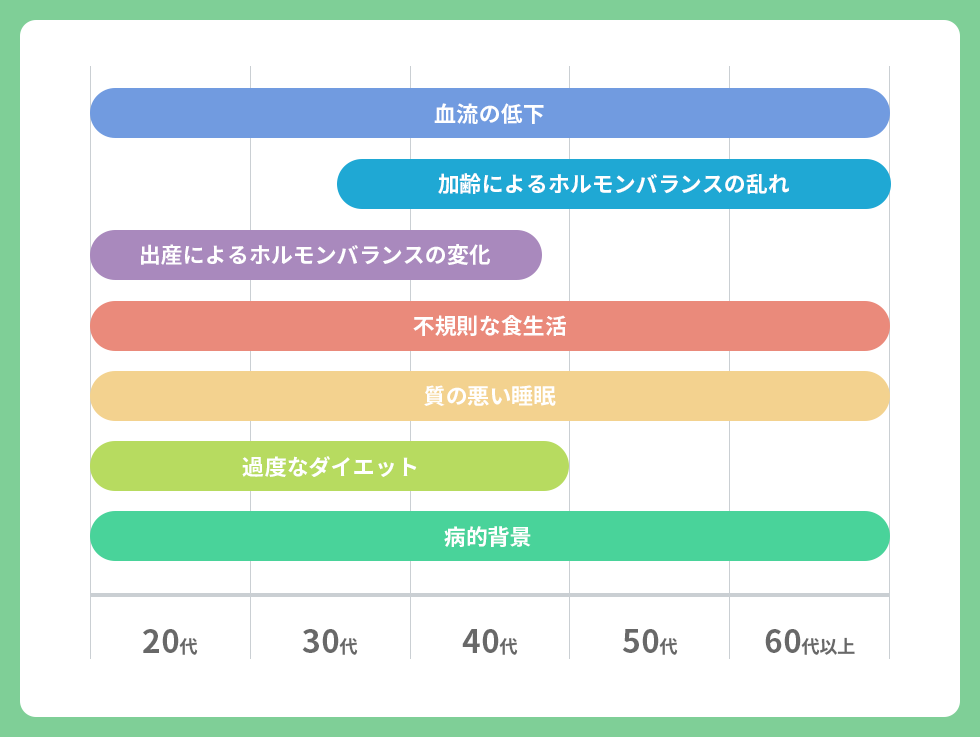This screenshot has height=737, width=980.
Task: Click the 20代 axis label
Action: coord(170,642)
